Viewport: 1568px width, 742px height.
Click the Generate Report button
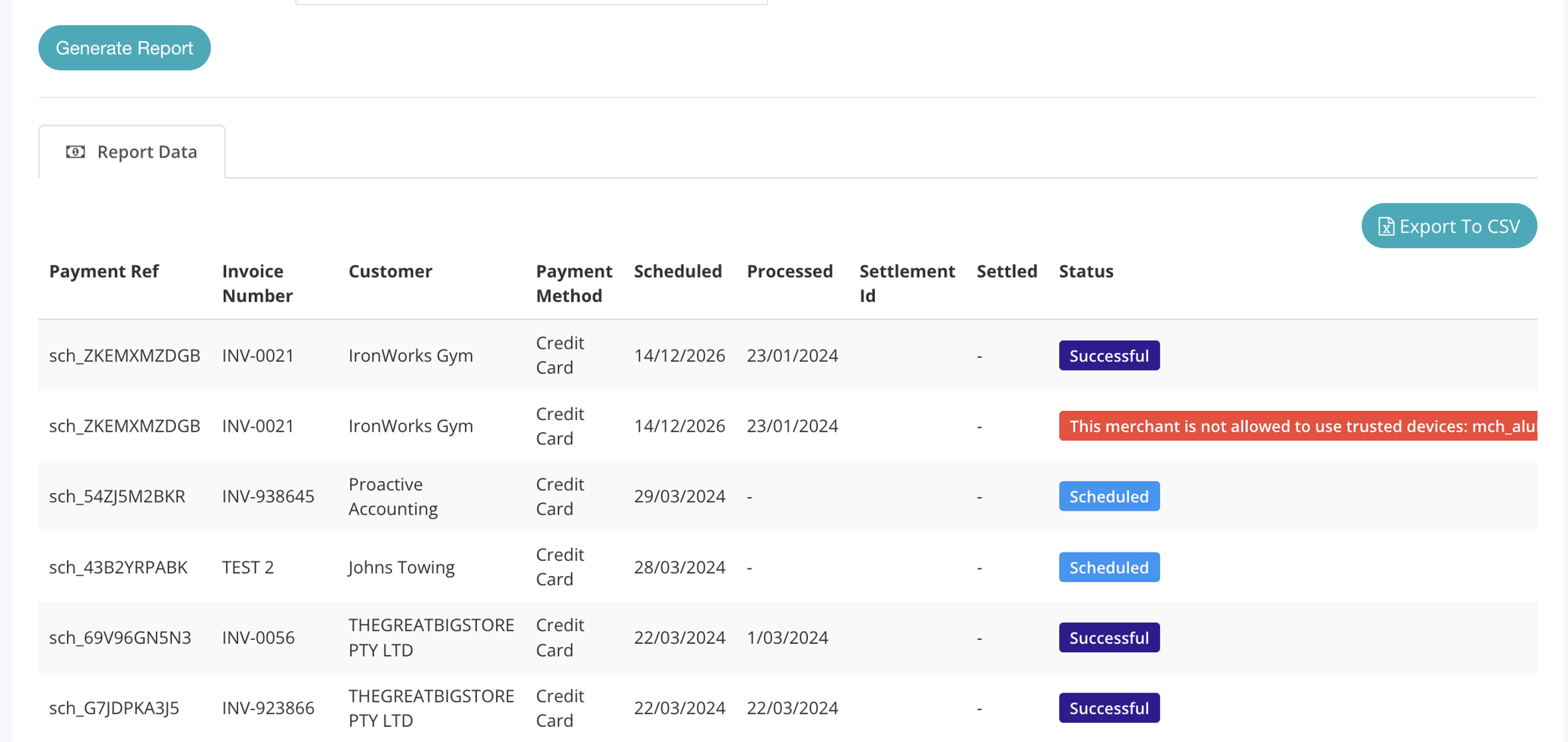tap(124, 47)
